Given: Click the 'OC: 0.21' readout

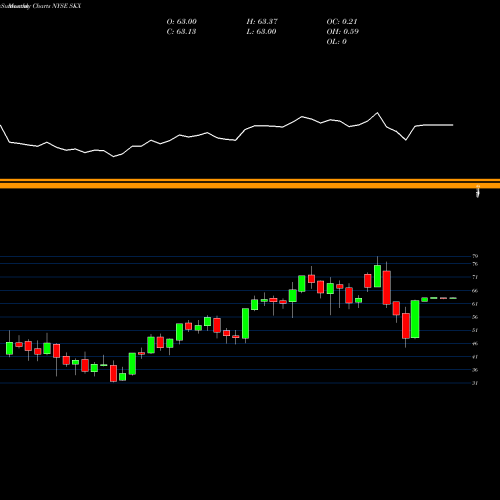Looking at the screenshot, I should 342,22.
